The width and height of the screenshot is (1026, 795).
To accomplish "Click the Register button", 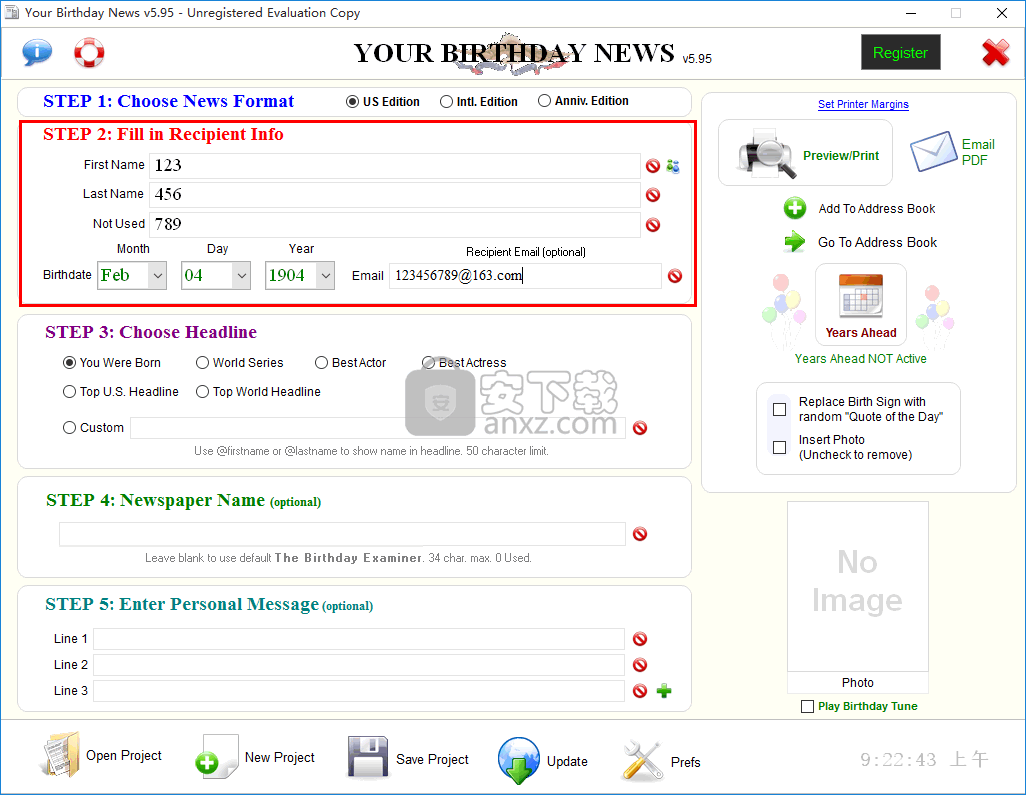I will tap(900, 52).
